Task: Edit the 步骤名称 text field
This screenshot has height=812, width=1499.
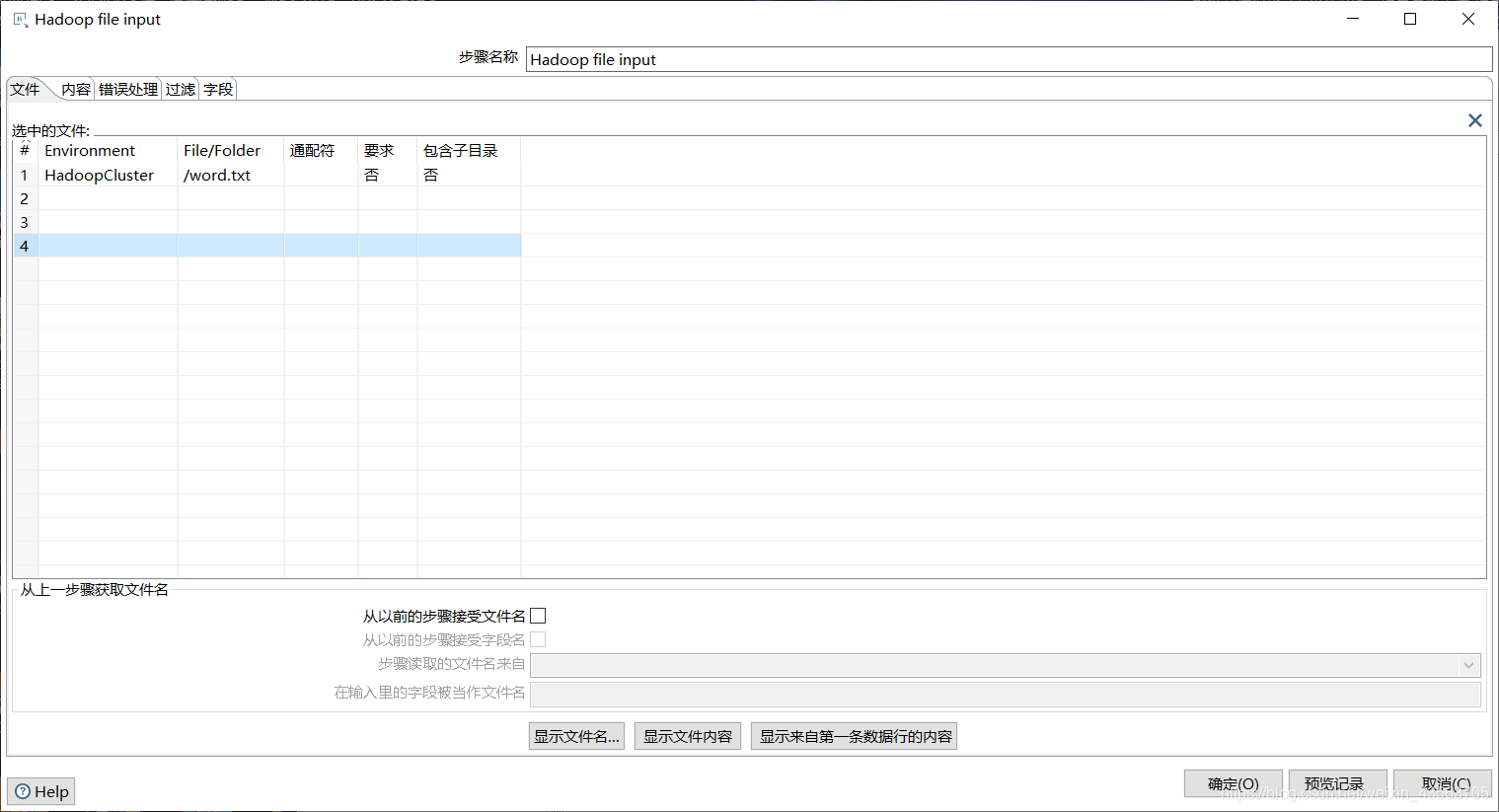Action: click(x=1009, y=59)
